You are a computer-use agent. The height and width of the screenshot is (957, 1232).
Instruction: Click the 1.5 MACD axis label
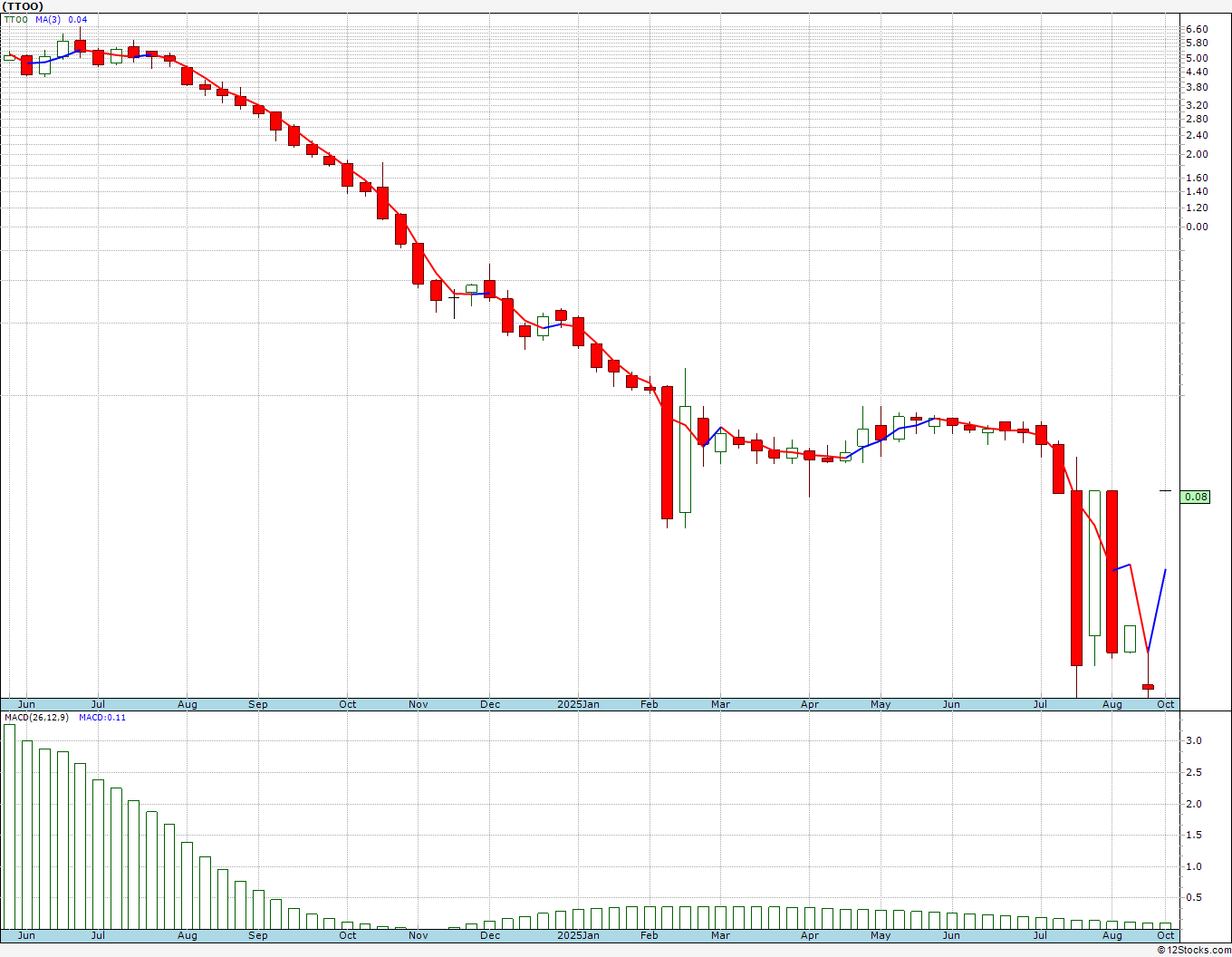[1194, 836]
